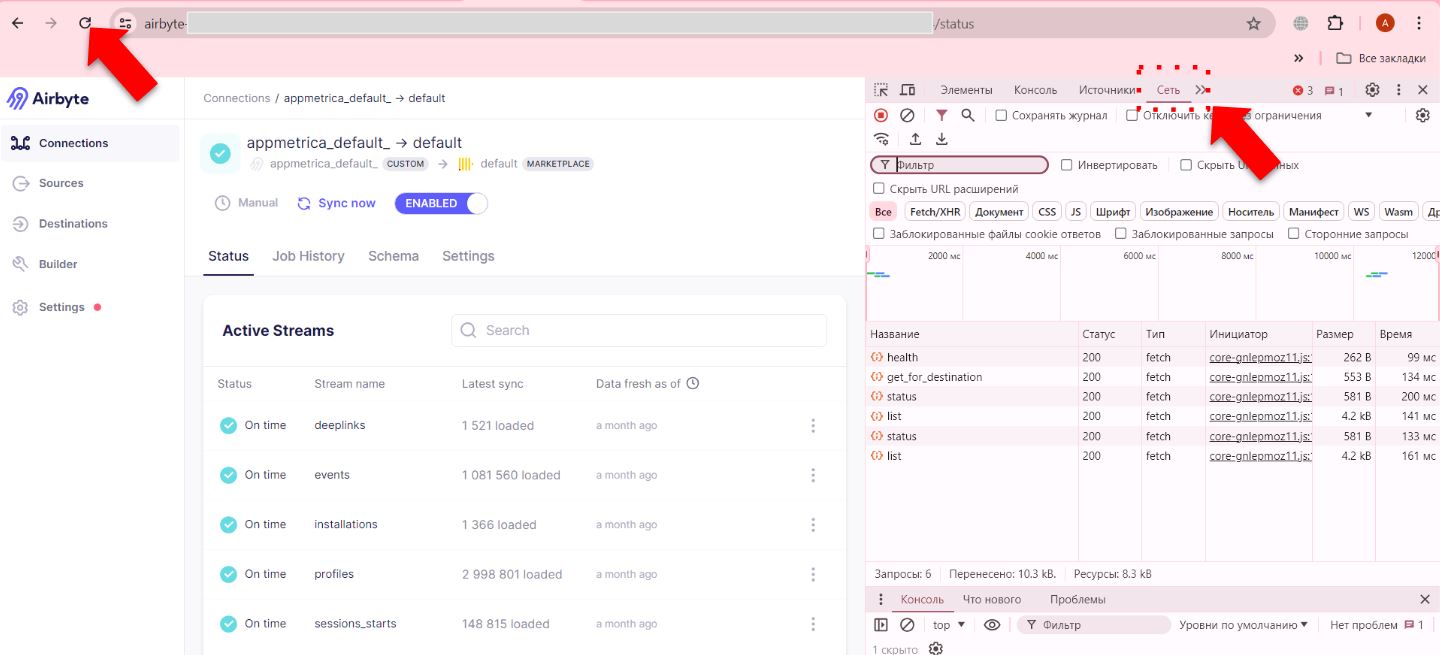1440x655 pixels.
Task: Open the Элементы DevTools tab
Action: pyautogui.click(x=966, y=90)
